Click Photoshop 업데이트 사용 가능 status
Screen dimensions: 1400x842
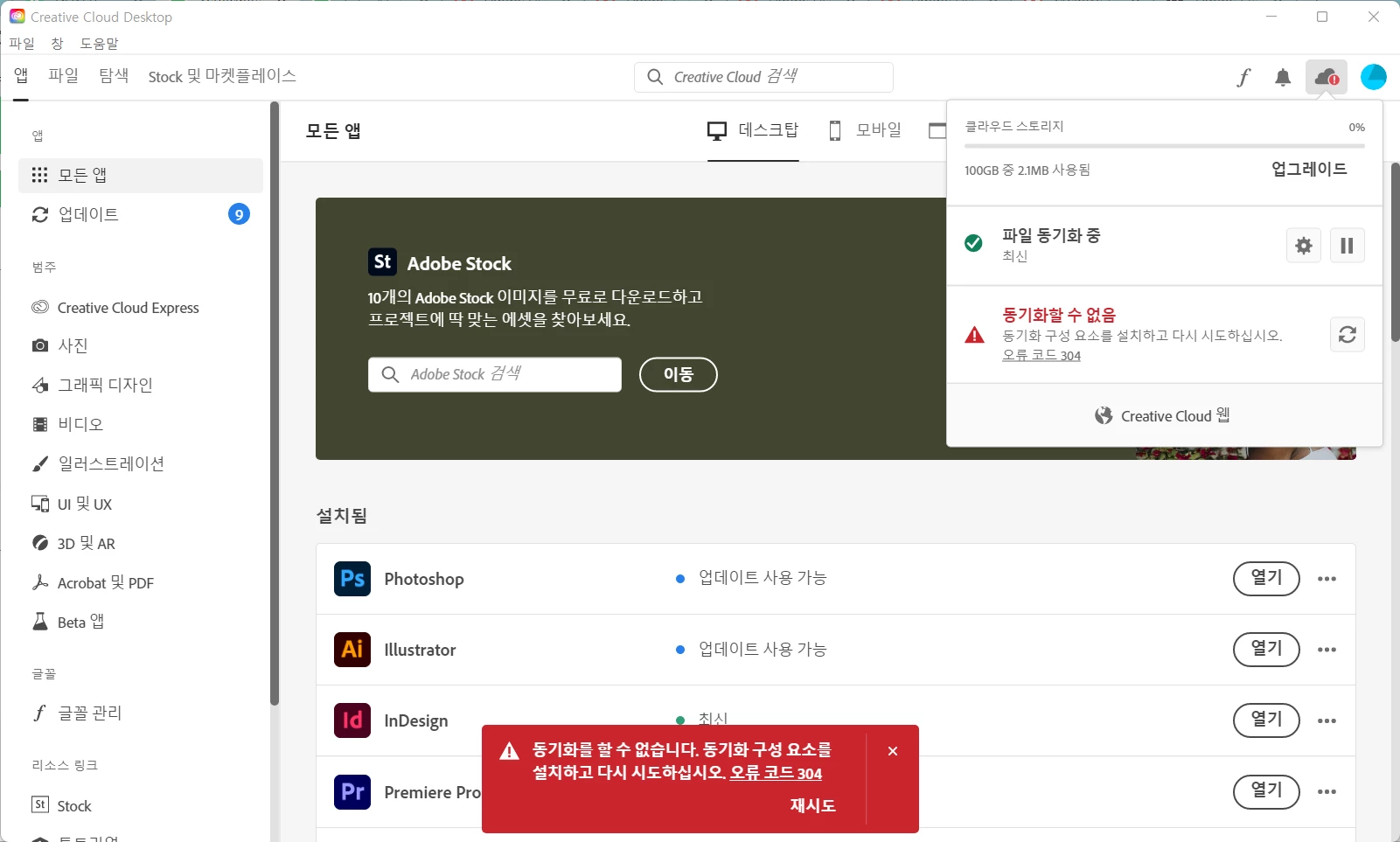752,578
